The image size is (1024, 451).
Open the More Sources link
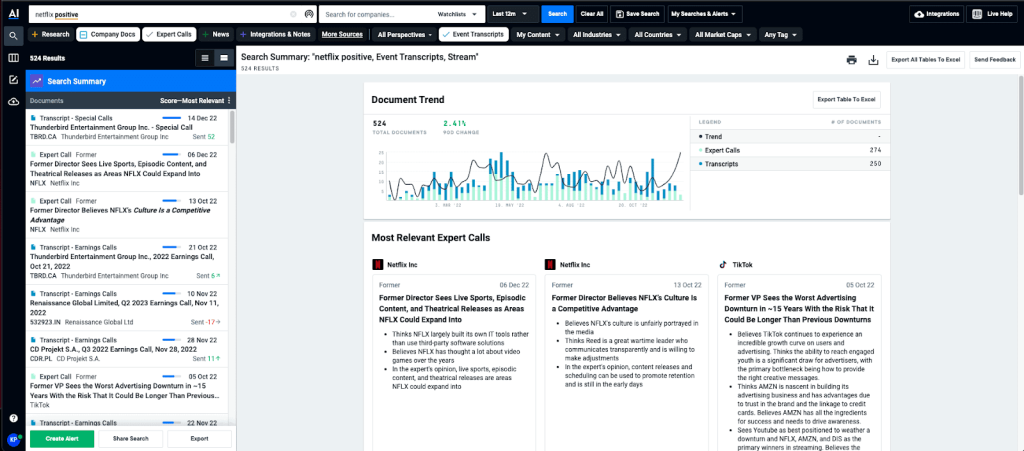[x=342, y=35]
